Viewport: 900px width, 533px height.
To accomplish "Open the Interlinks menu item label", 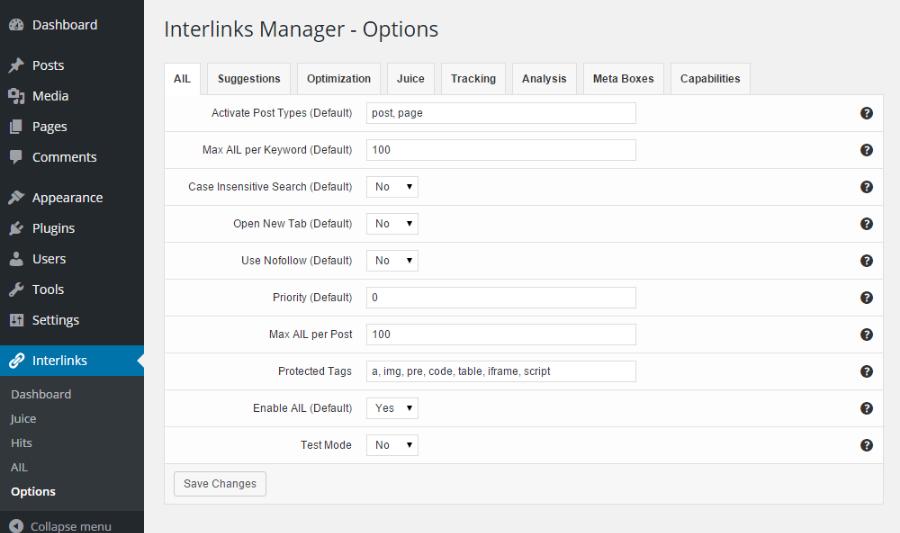I will [x=60, y=360].
